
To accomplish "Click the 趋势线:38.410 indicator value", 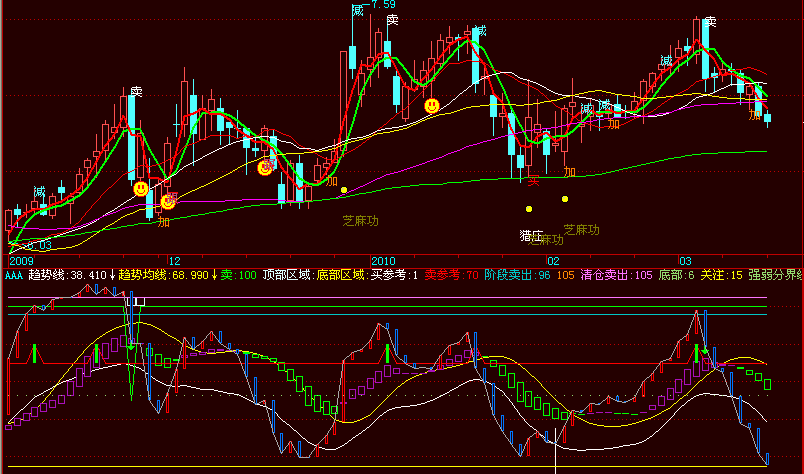I will pyautogui.click(x=67, y=275).
